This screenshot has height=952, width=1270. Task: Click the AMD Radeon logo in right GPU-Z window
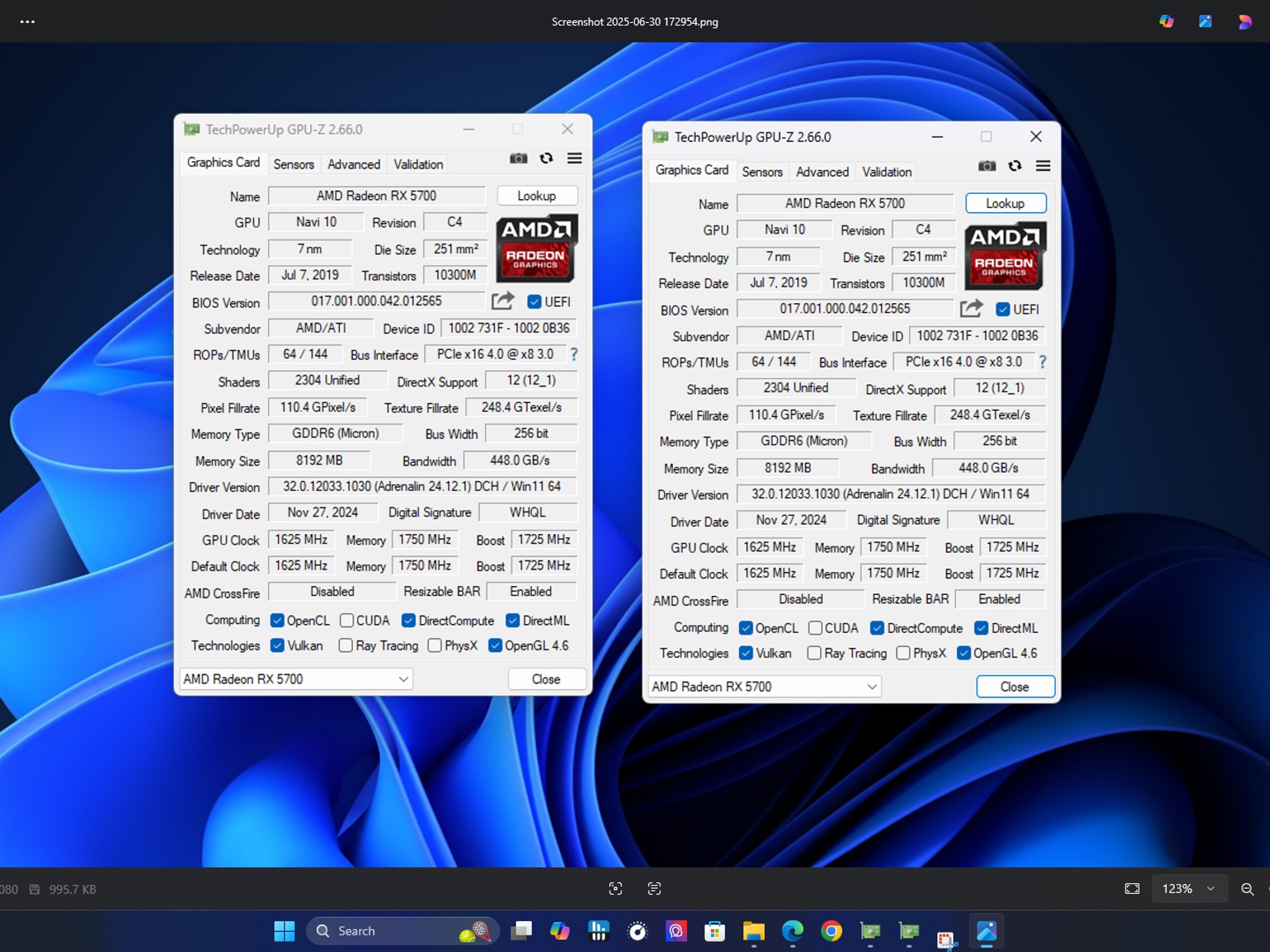pos(1006,256)
